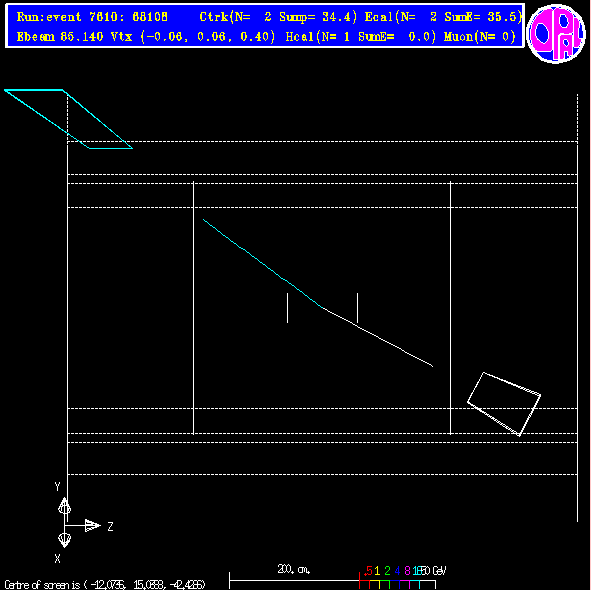Click the Ebeam 85.140 readout
Viewport: 591px width, 590px height.
(x=60, y=37)
